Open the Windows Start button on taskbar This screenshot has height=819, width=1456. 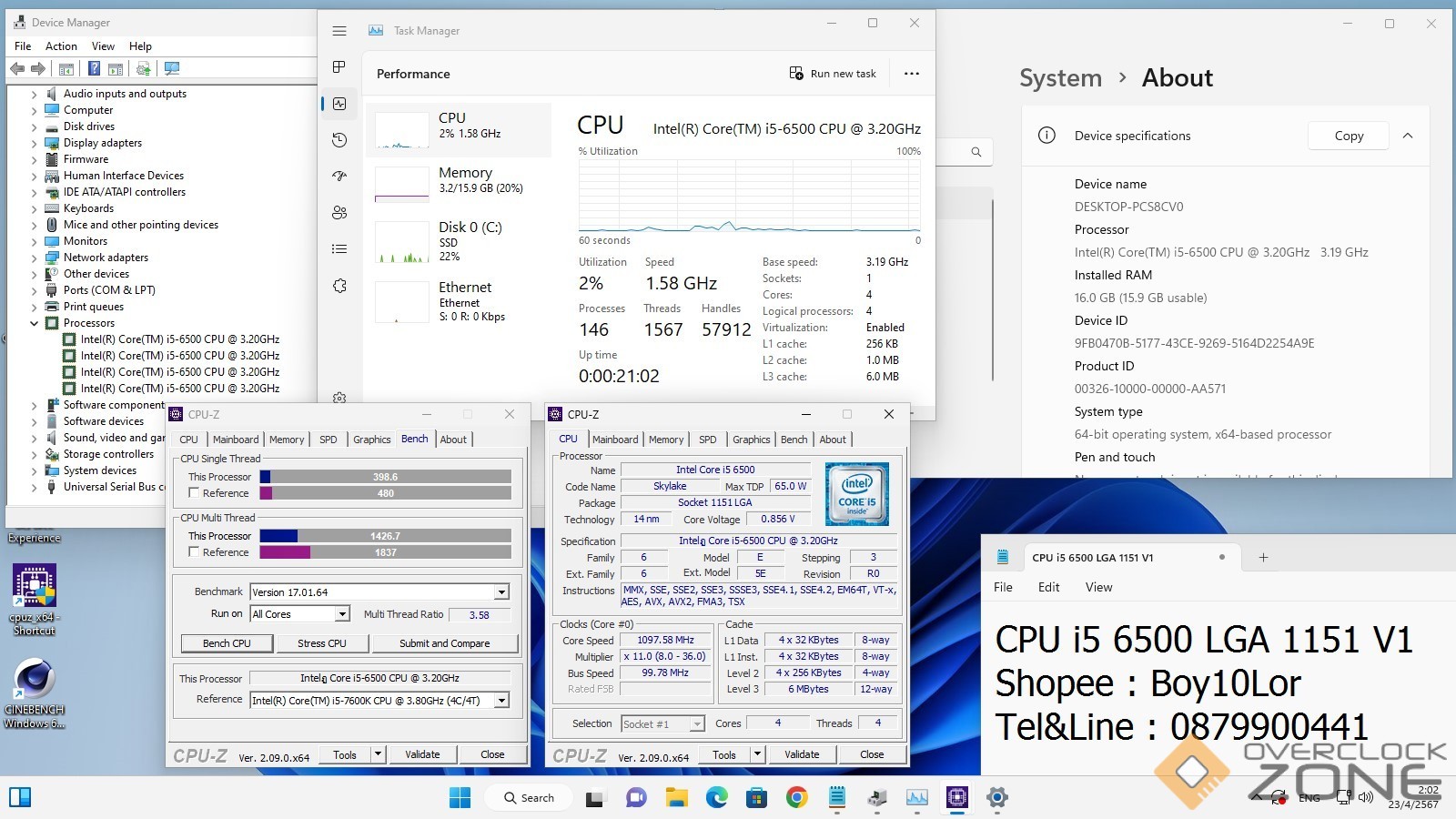click(x=460, y=798)
